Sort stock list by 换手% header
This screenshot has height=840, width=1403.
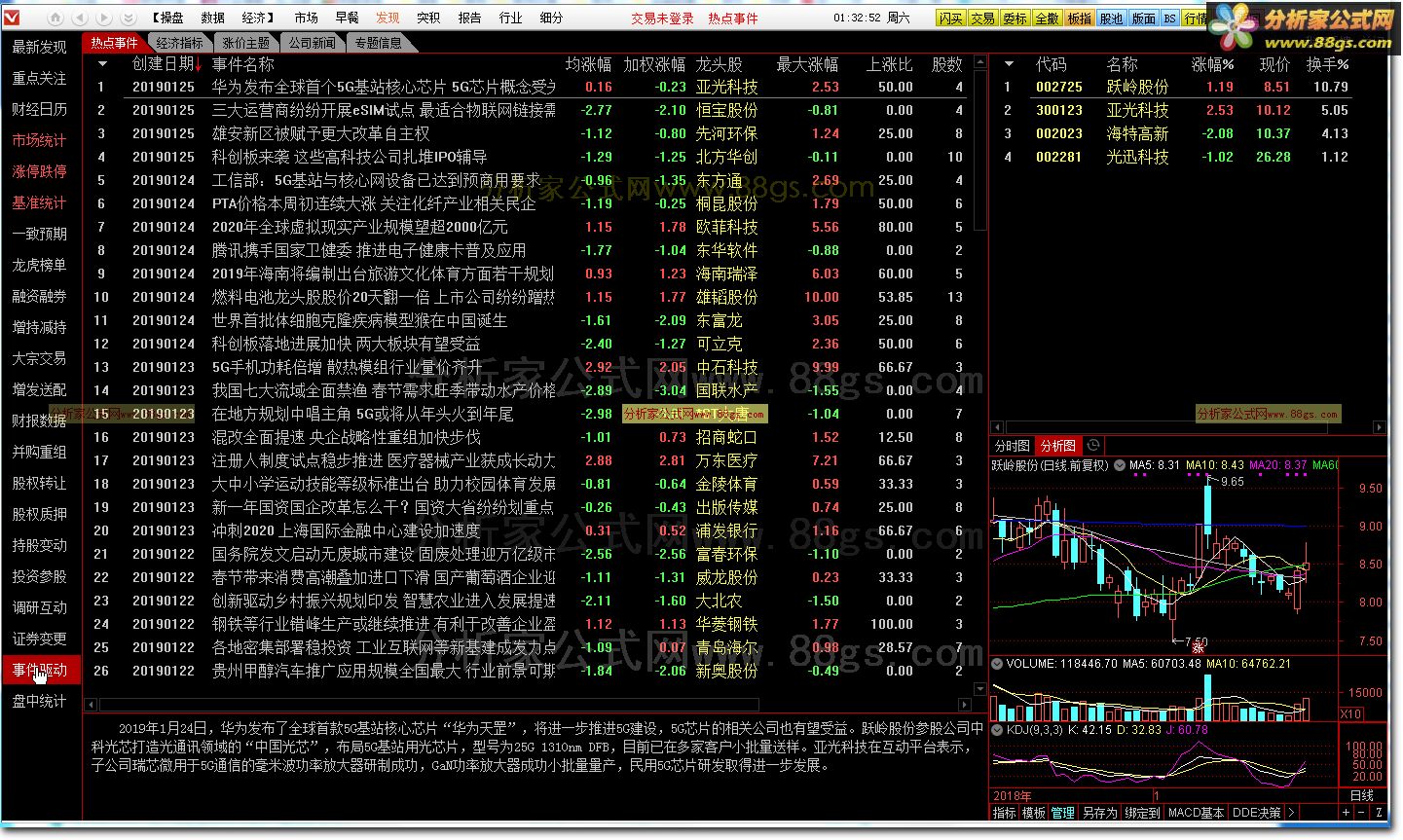1327,64
